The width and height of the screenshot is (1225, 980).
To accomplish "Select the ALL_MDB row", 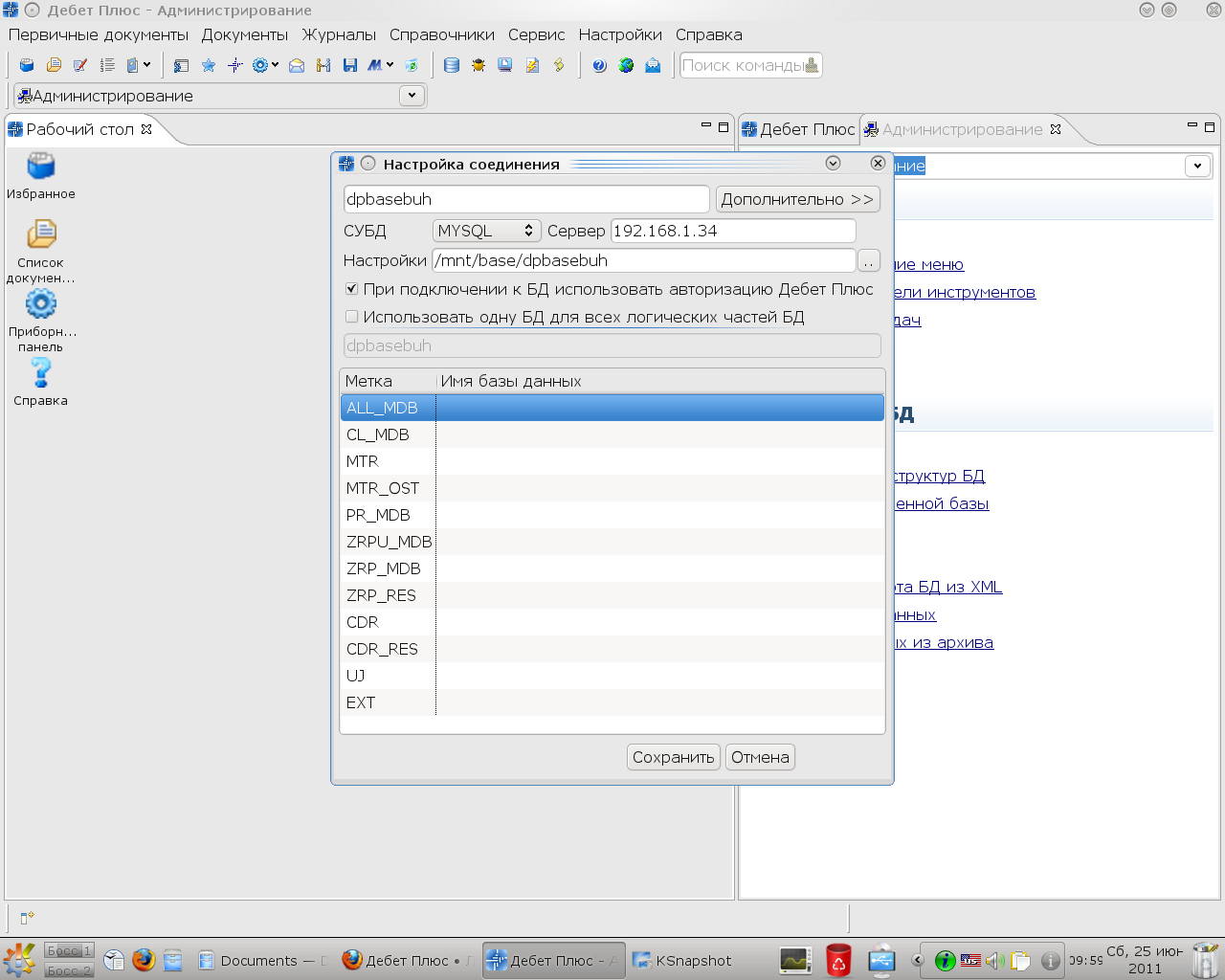I will (612, 408).
